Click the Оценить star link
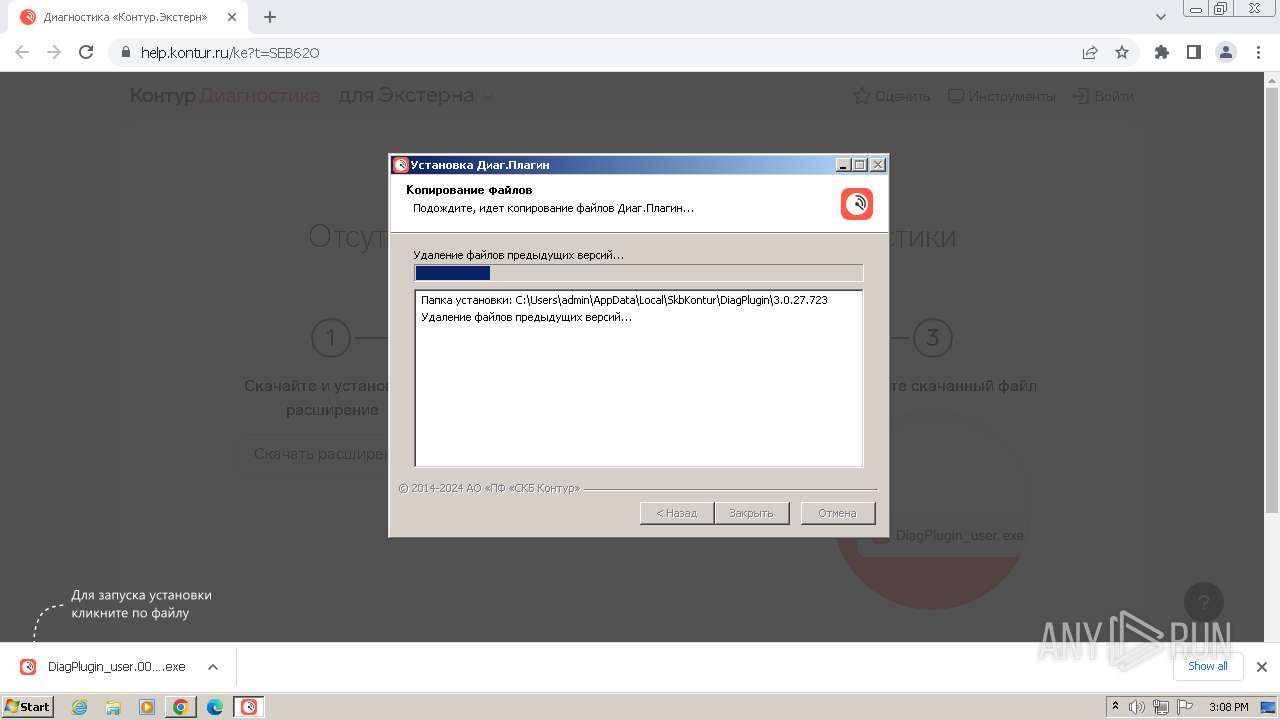Image resolution: width=1280 pixels, height=720 pixels. (891, 96)
